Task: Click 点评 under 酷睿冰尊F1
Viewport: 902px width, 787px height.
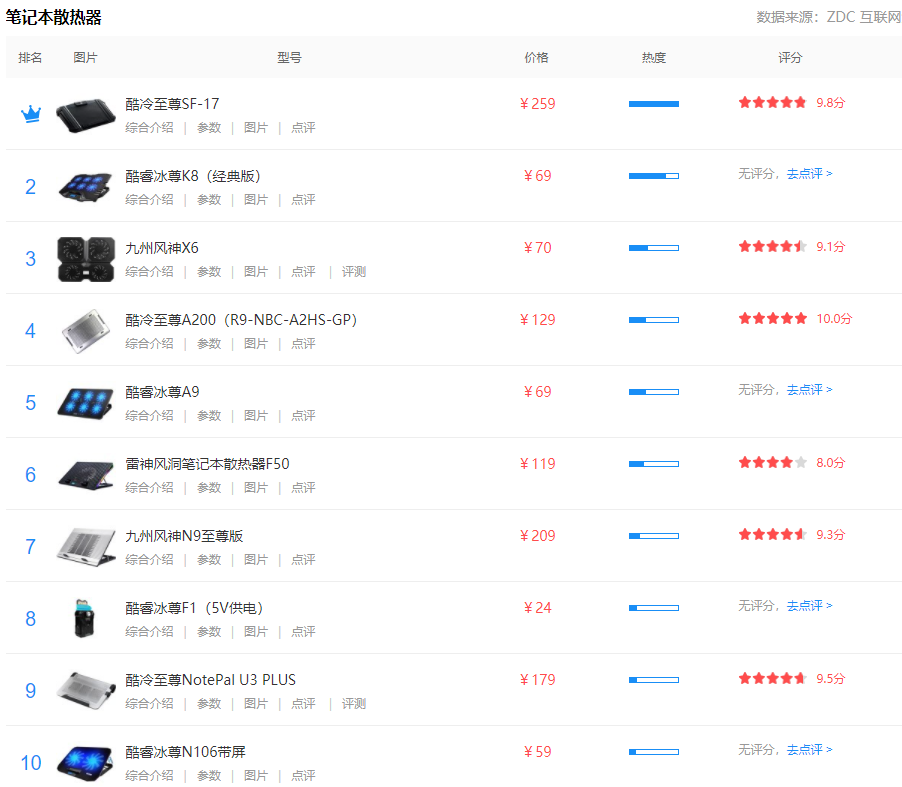Action: [x=303, y=632]
